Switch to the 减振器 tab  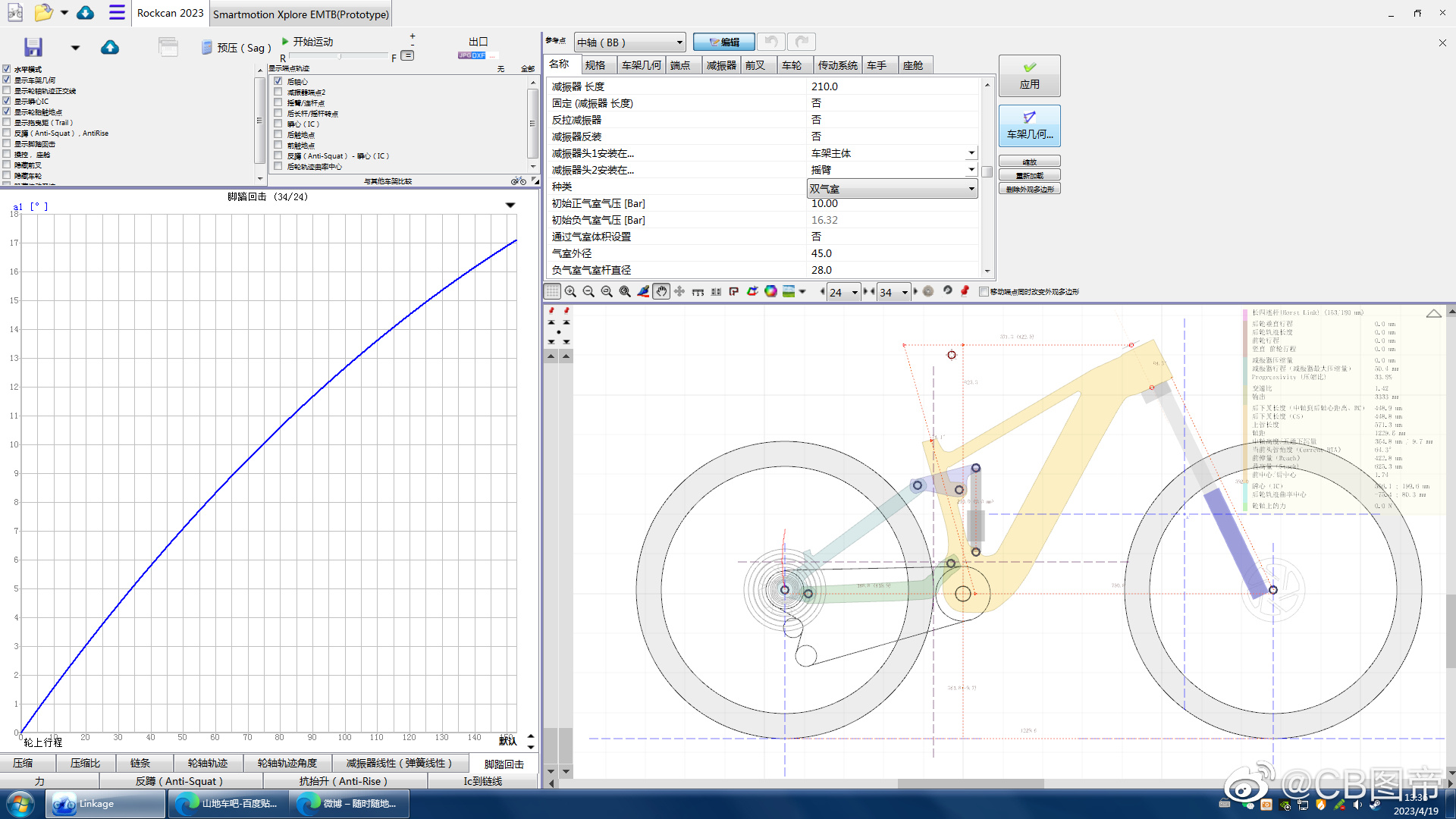tap(721, 65)
